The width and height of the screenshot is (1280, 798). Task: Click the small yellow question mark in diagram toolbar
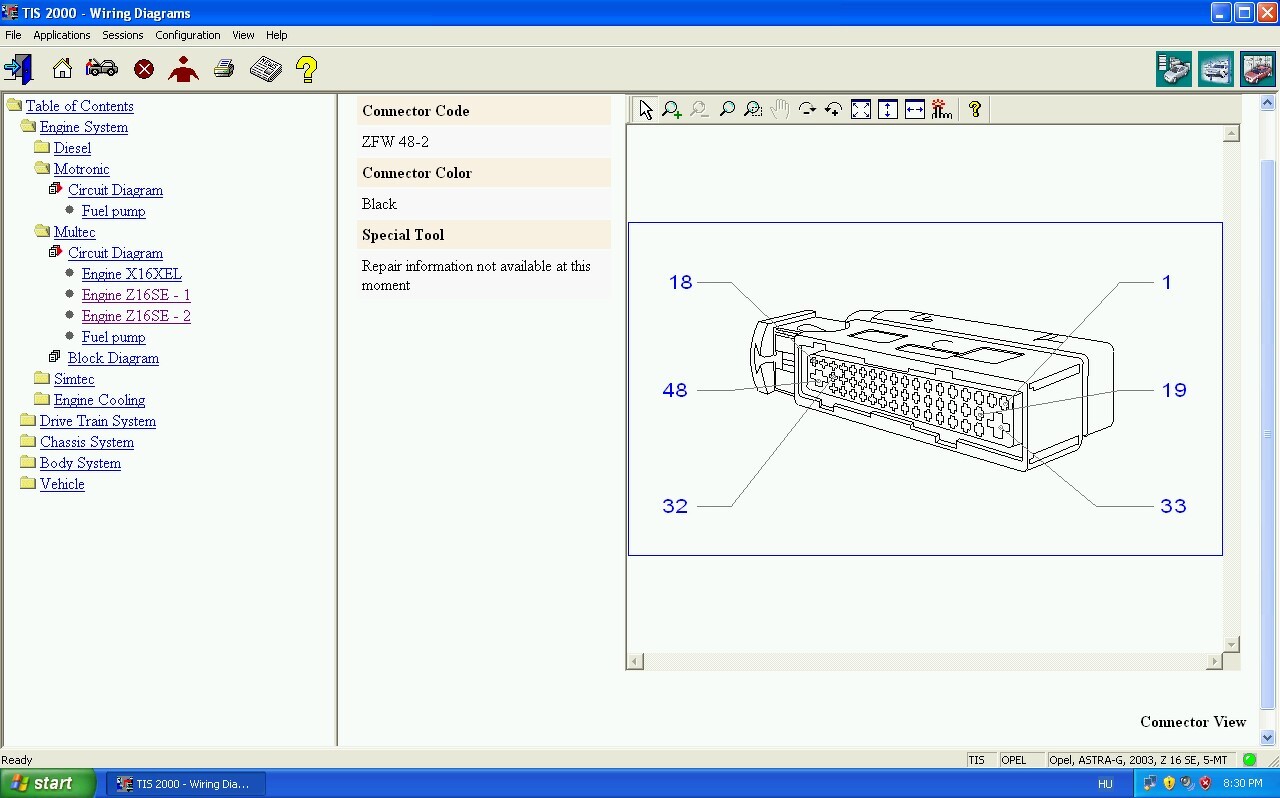pyautogui.click(x=975, y=110)
